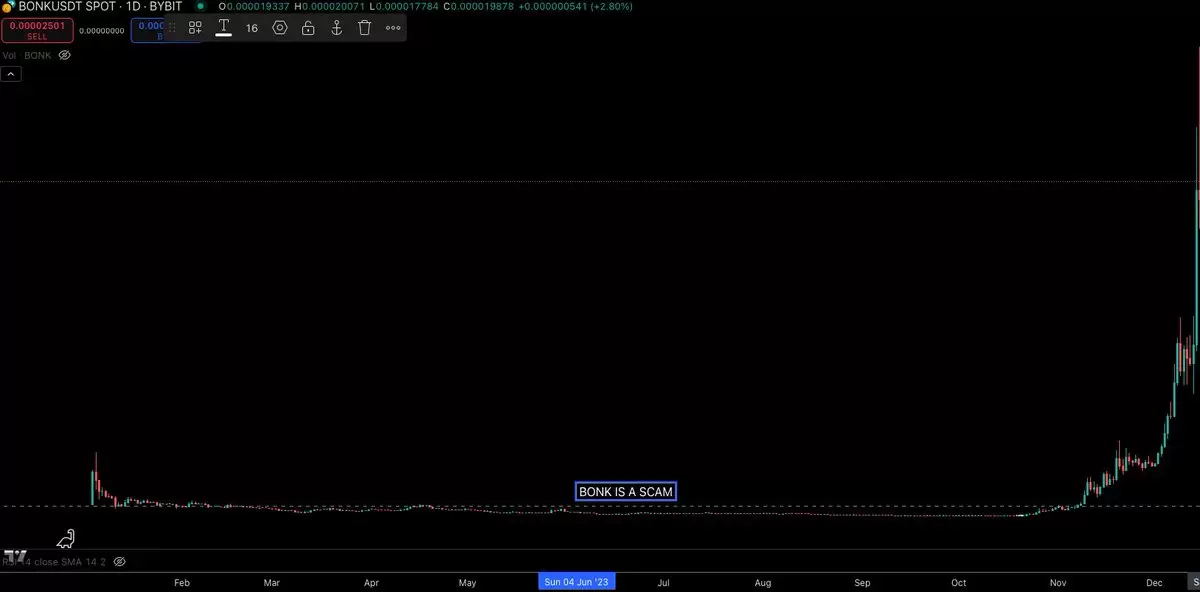Screen dimensions: 1200x592
Task: Open the text color tool in floating toolbar
Action: tap(224, 28)
